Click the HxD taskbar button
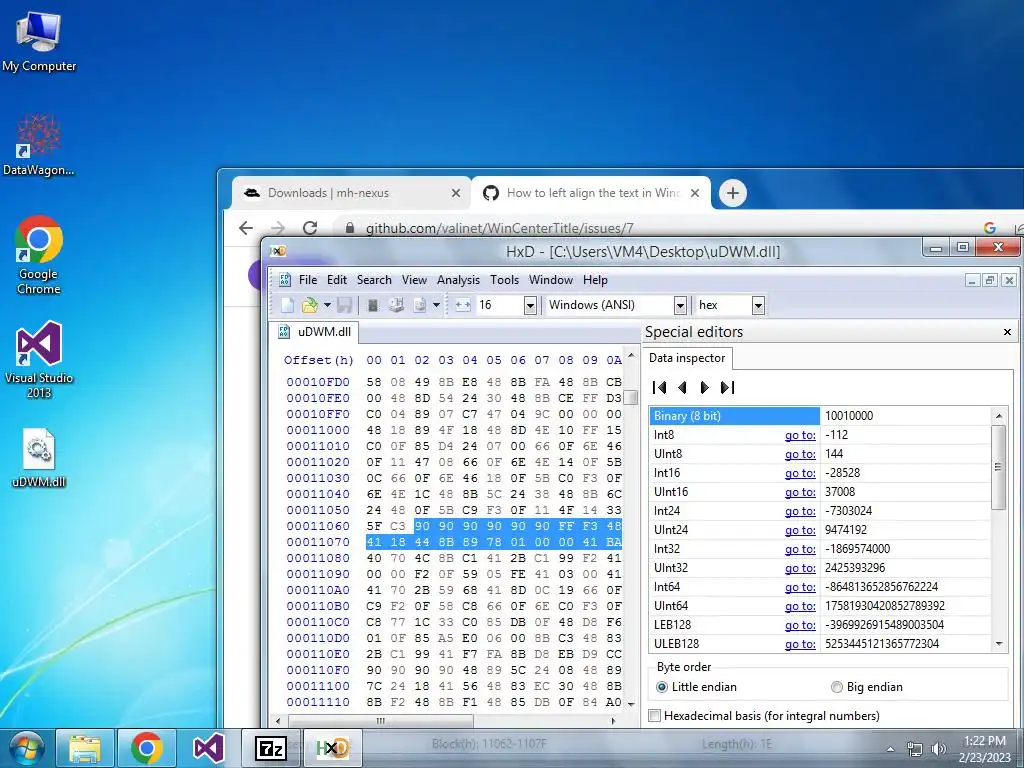Image resolution: width=1024 pixels, height=768 pixels. click(332, 748)
